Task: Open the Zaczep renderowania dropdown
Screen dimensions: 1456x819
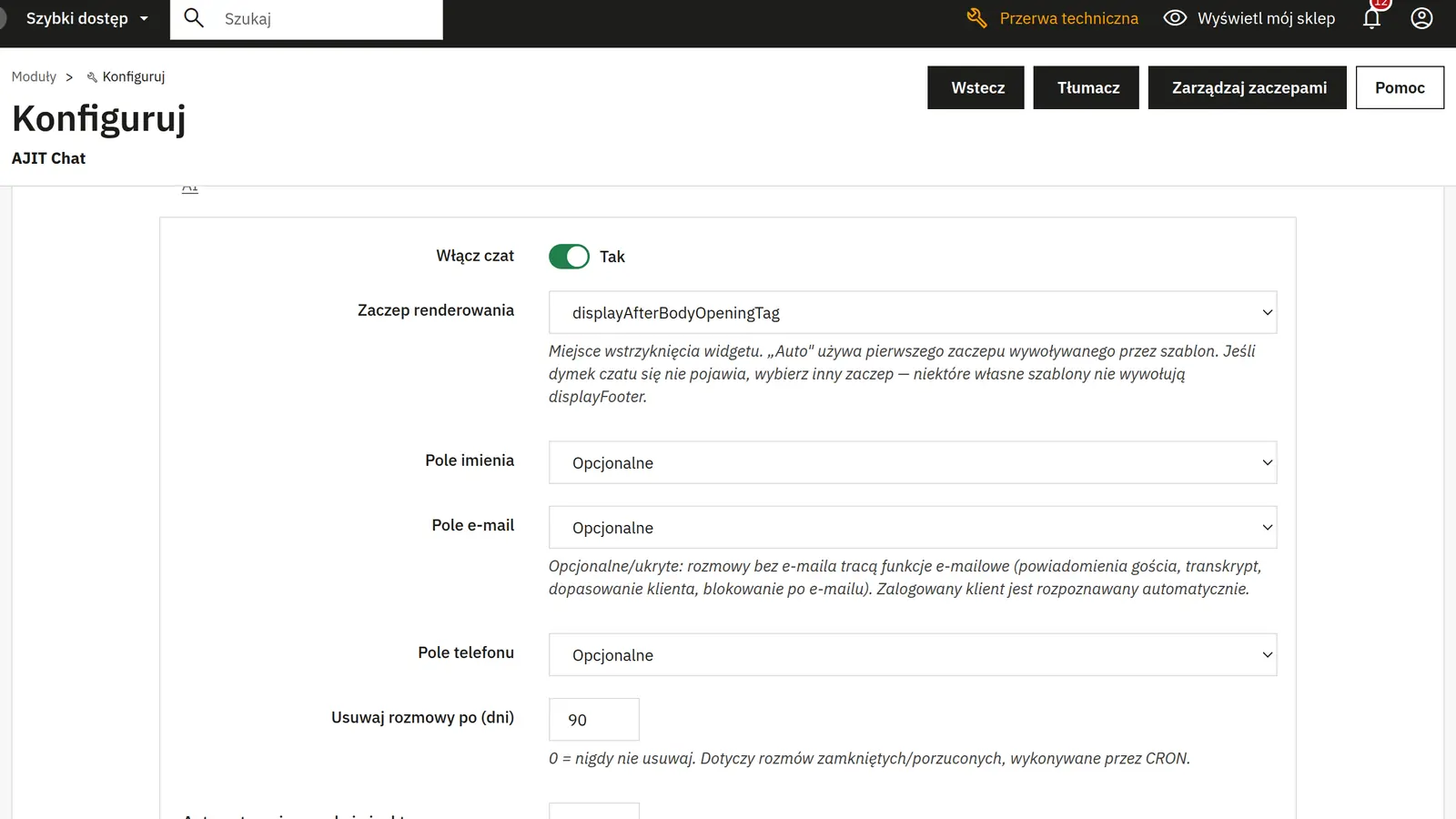Action: click(913, 313)
